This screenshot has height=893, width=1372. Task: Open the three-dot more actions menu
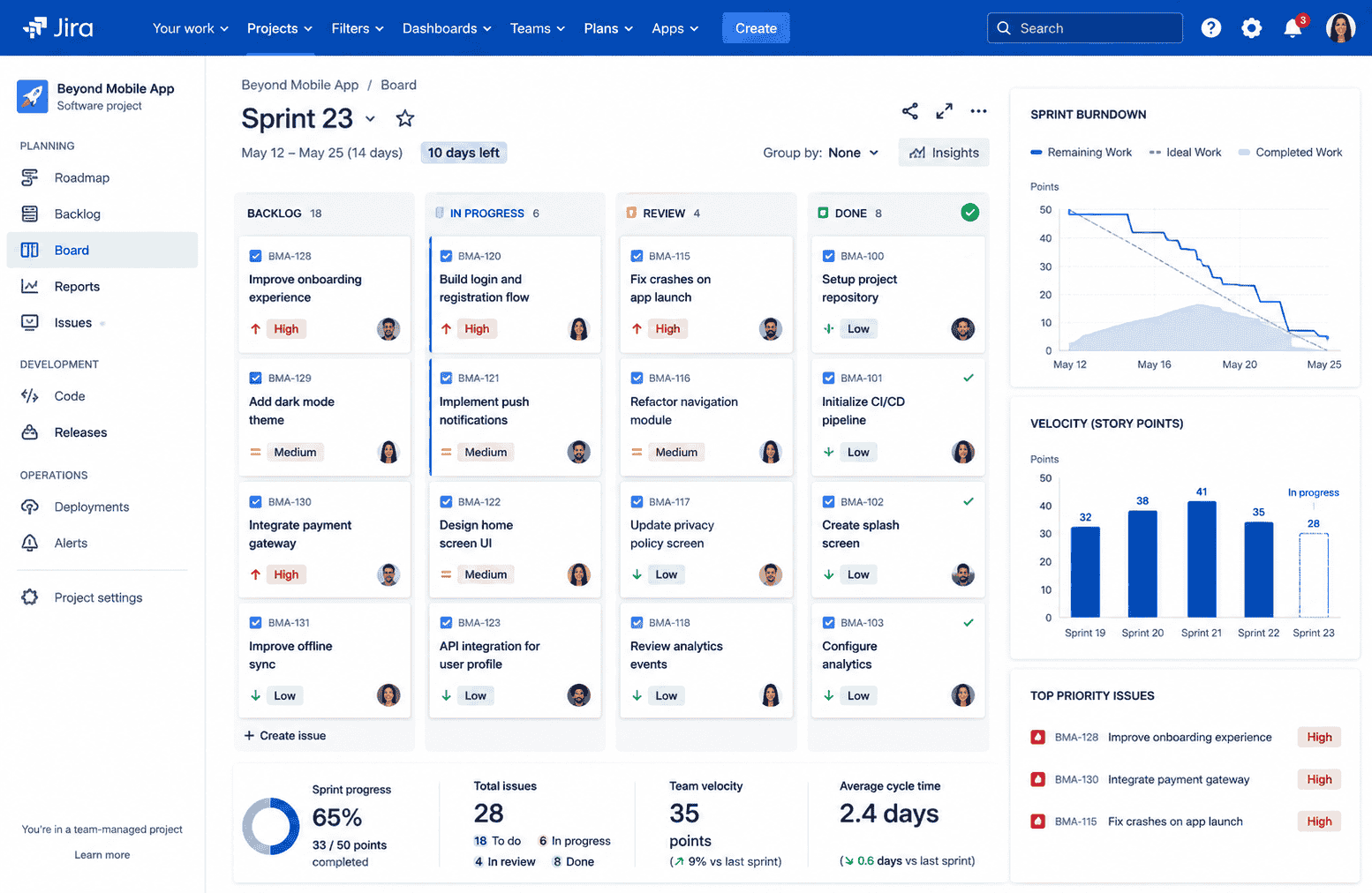coord(978,111)
